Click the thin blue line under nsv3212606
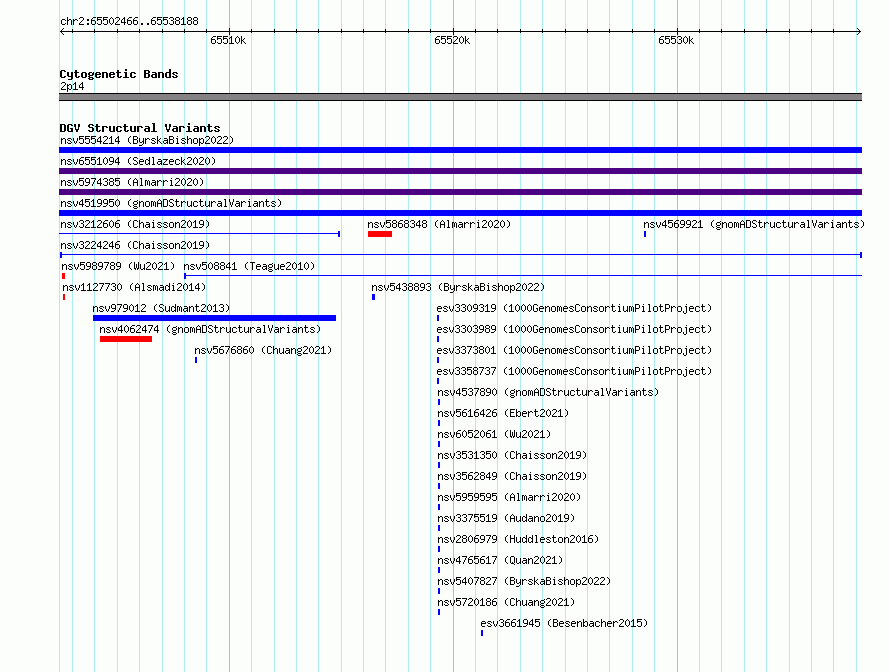Screen dimensions: 890x672 pos(199,234)
